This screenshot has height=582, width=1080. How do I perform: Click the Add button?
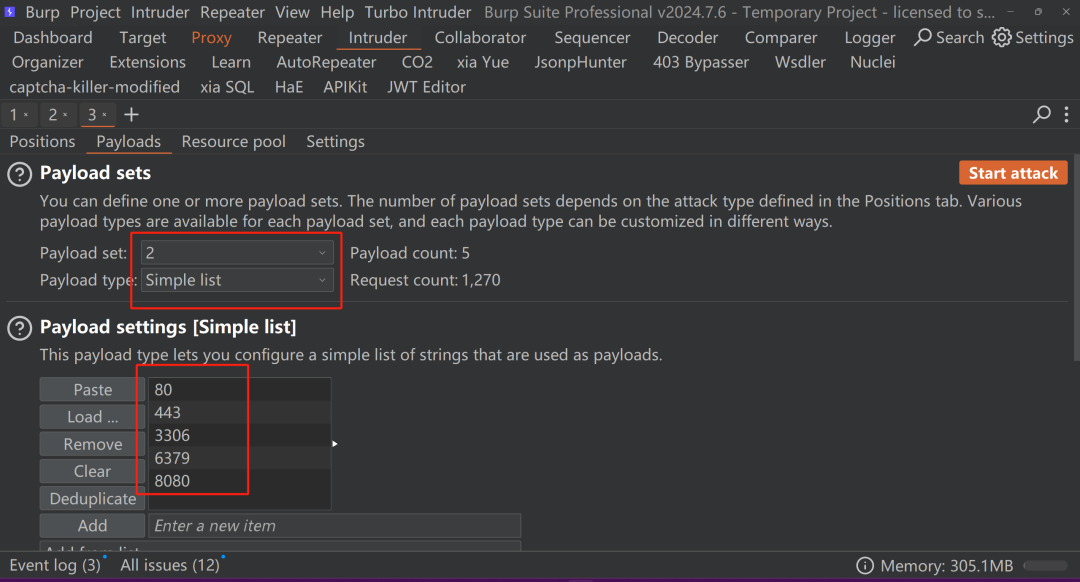point(92,526)
